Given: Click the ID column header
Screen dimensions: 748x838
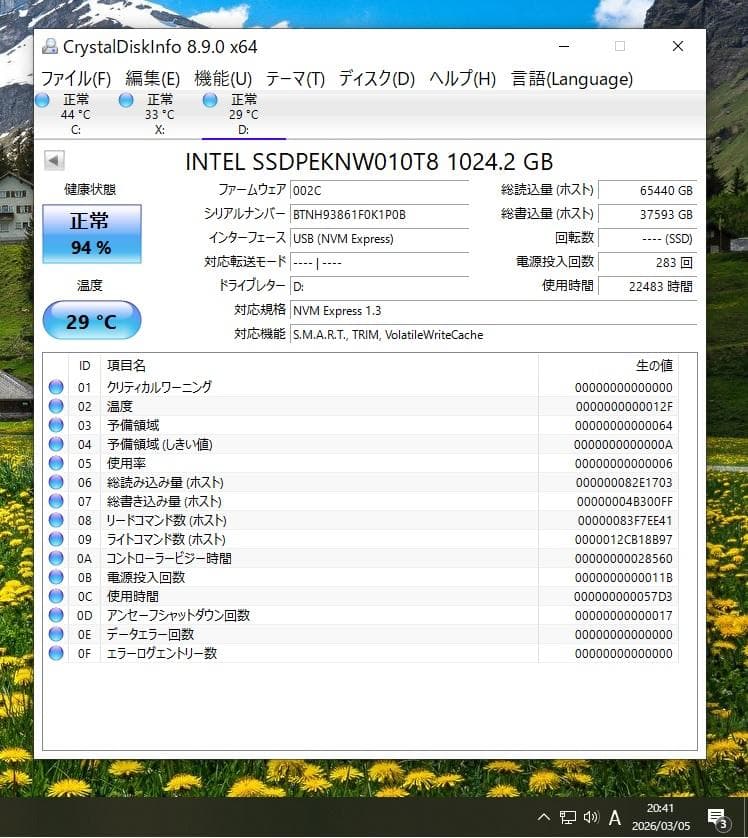Looking at the screenshot, I should click(x=84, y=366).
